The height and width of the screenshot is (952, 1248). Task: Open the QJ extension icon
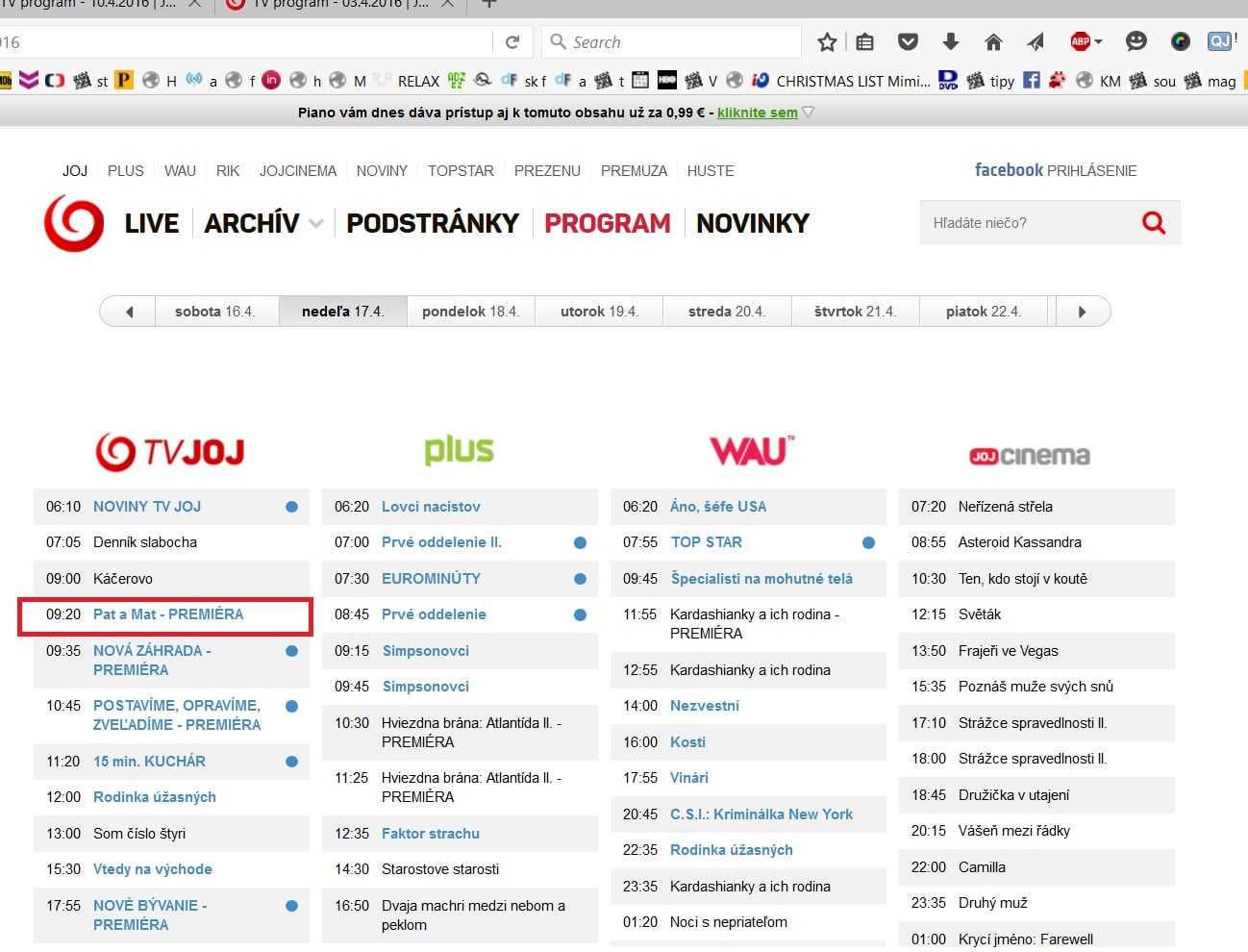click(1221, 41)
